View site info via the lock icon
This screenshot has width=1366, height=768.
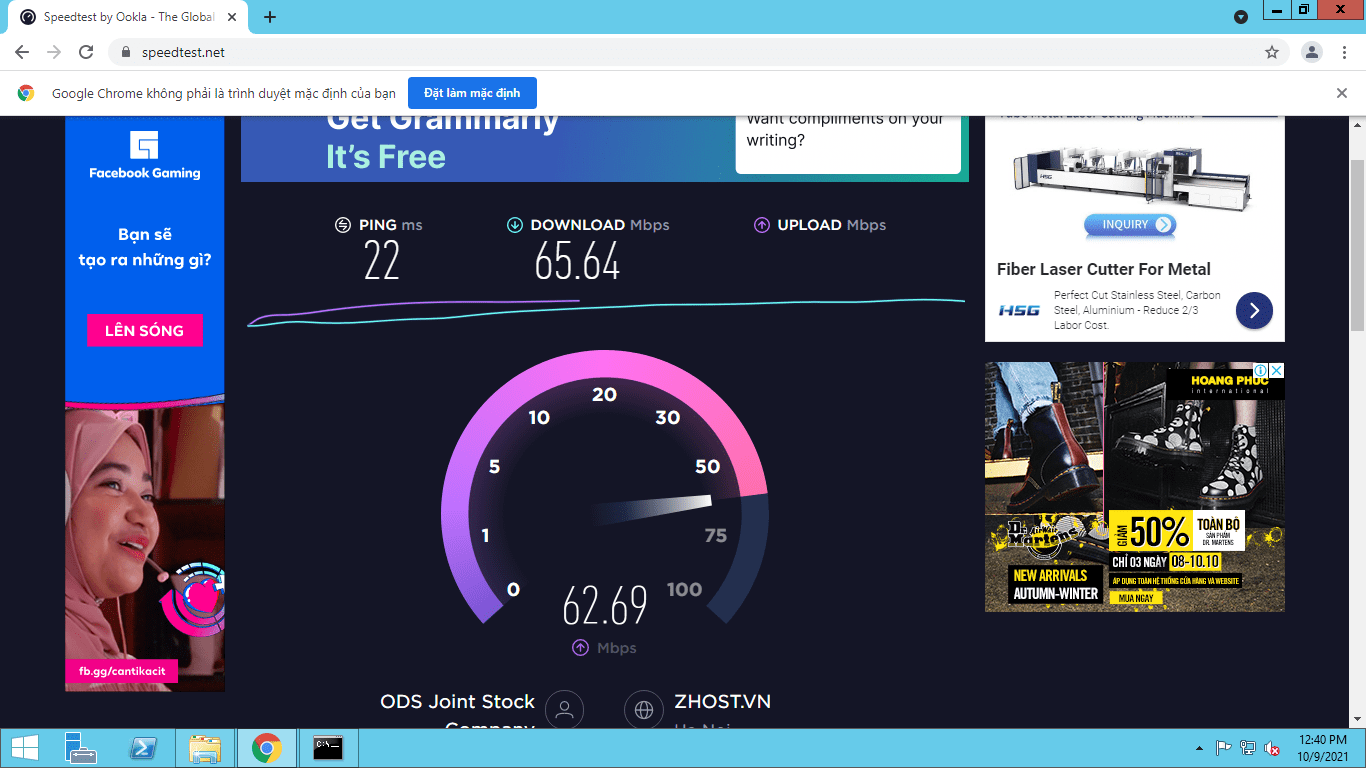[126, 52]
